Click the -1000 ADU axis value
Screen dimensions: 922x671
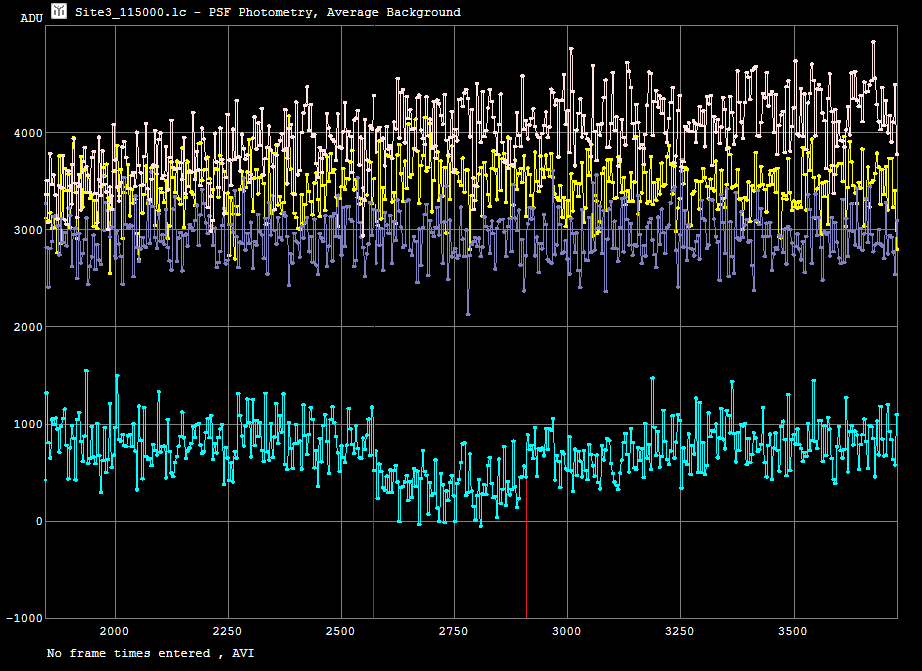(25, 618)
